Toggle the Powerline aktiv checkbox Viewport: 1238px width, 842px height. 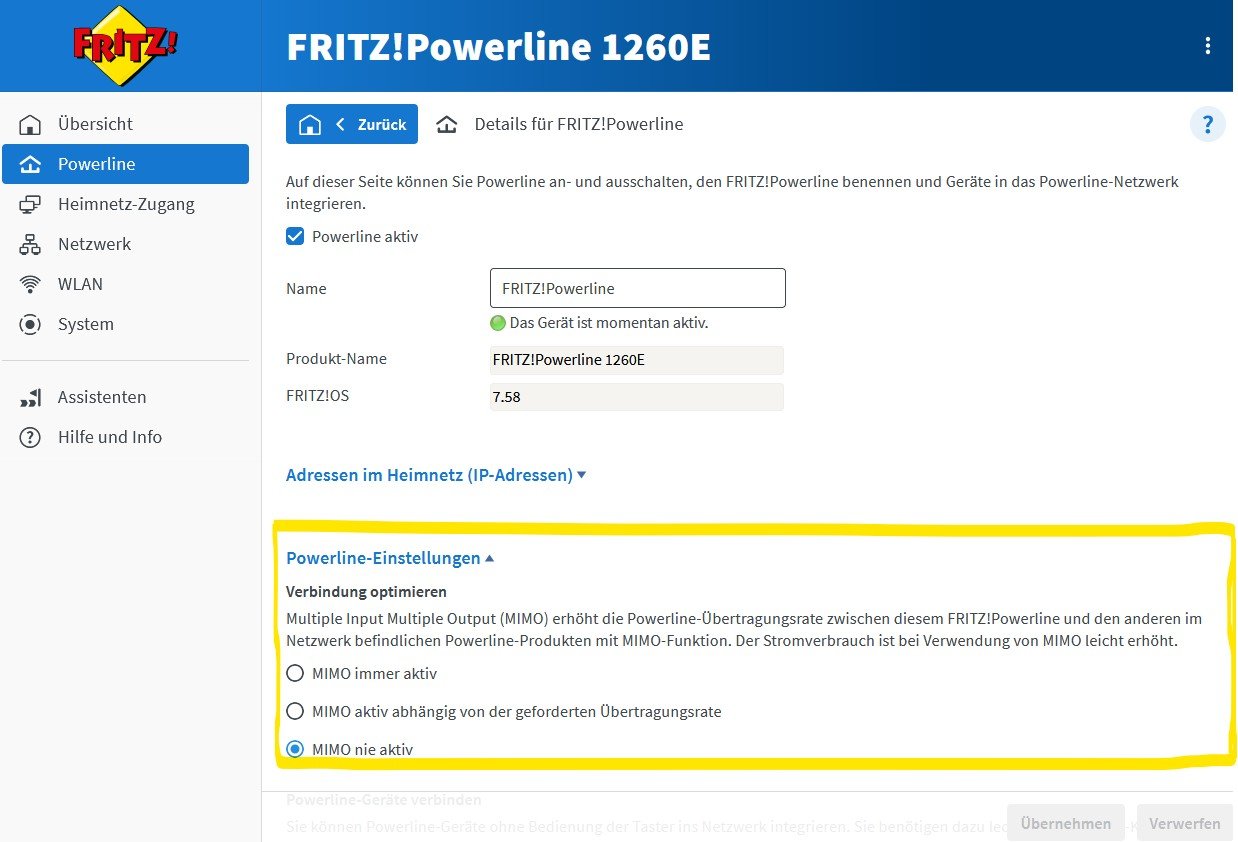click(295, 237)
